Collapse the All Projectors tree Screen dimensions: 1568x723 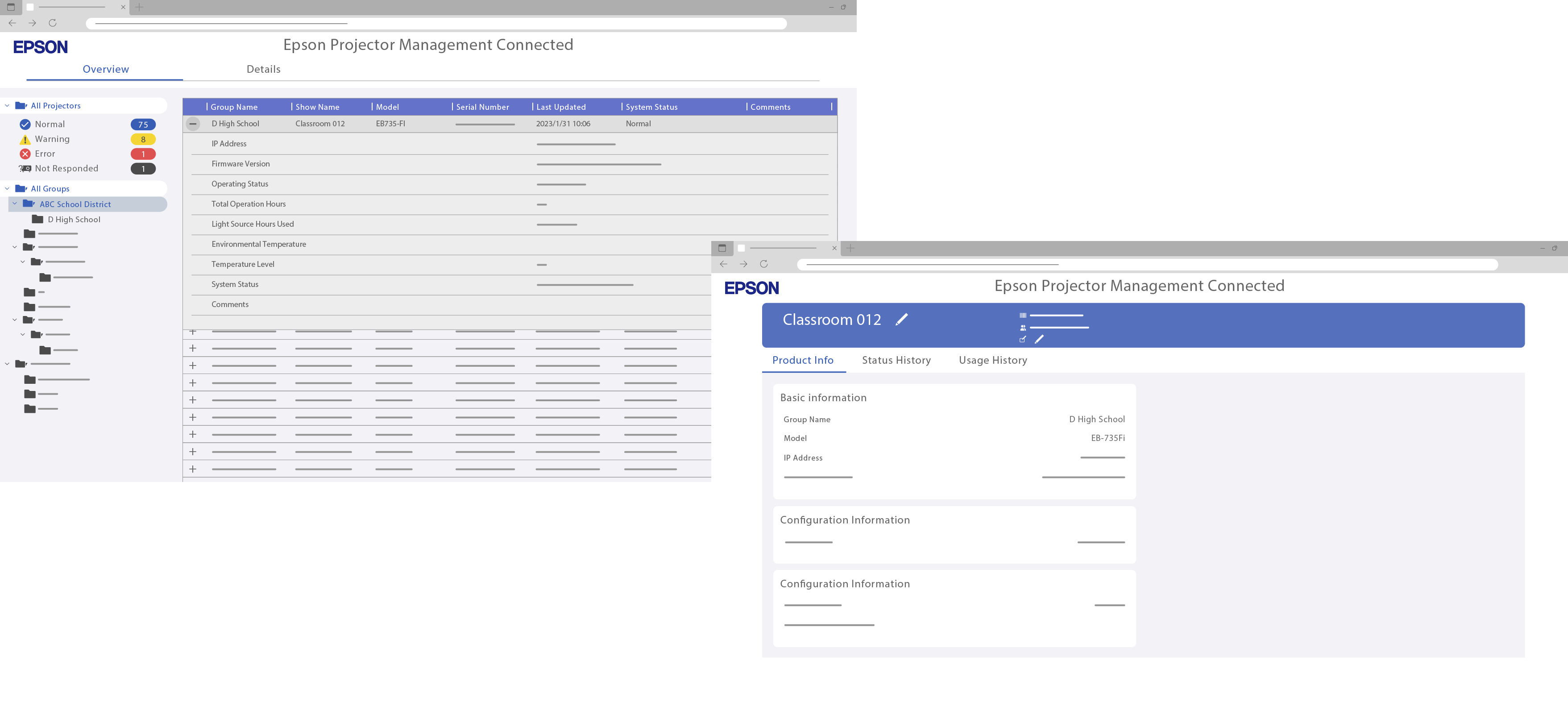point(7,106)
